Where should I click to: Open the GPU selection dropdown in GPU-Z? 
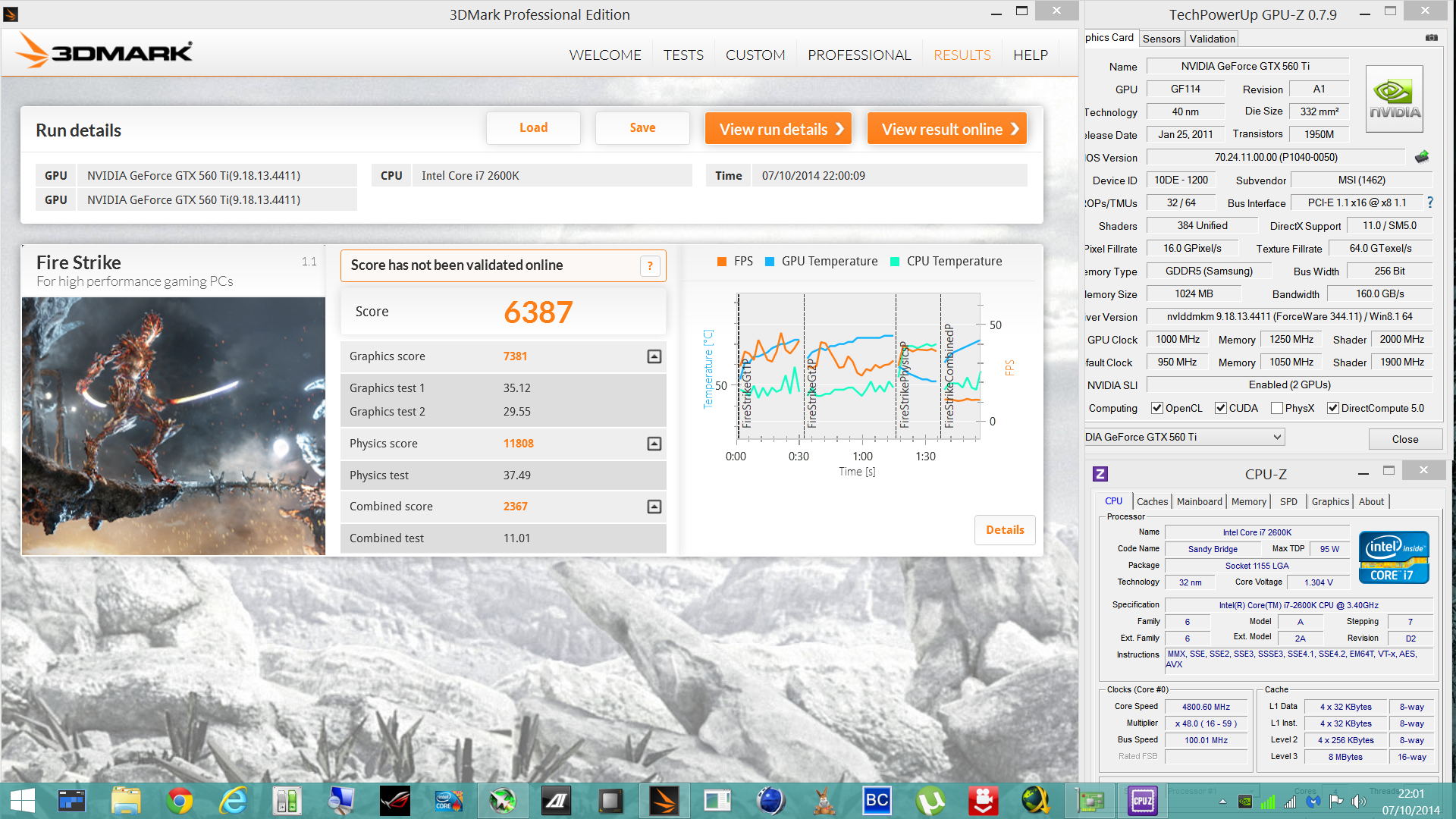click(x=1277, y=437)
